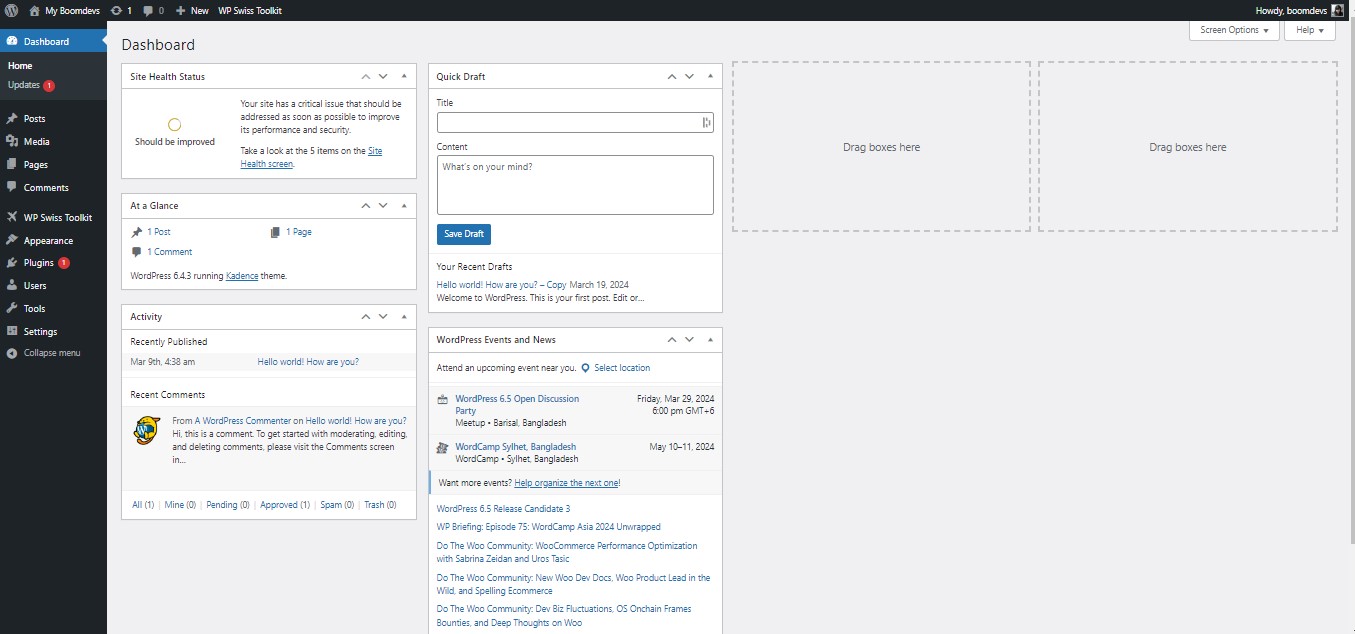Click the WordPress logo in admin bar

(x=11, y=10)
